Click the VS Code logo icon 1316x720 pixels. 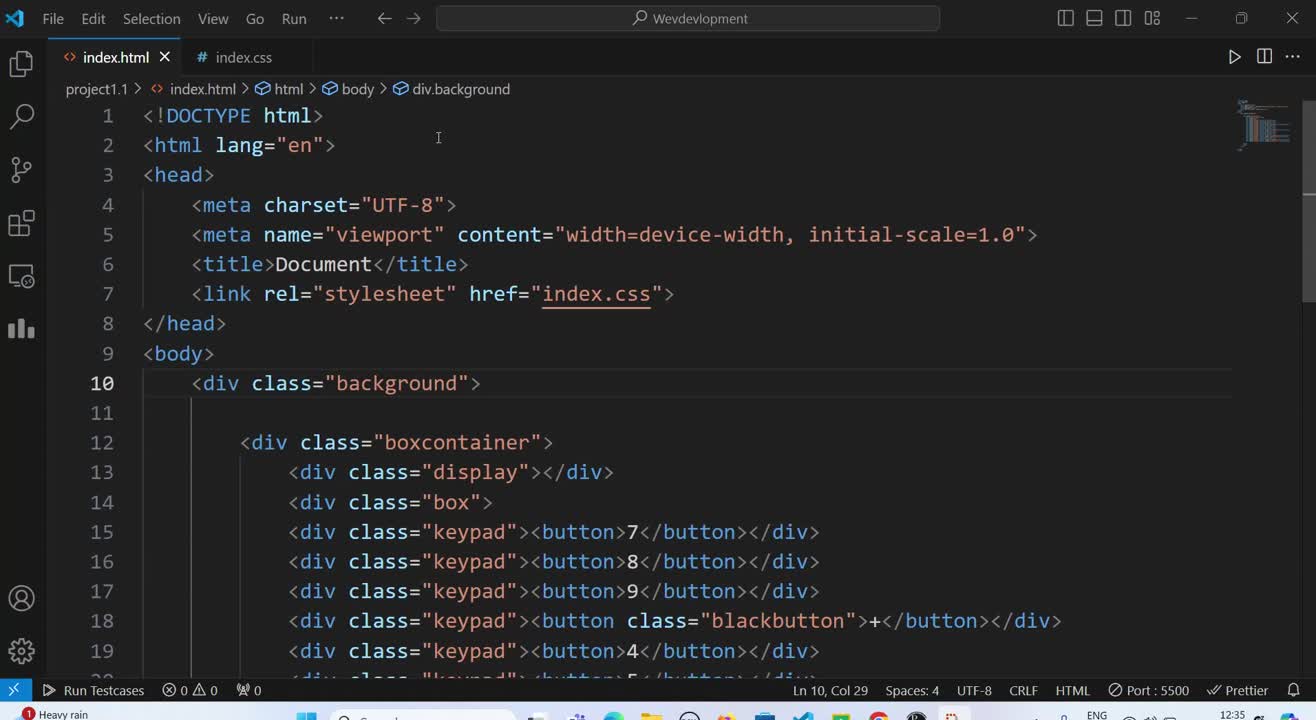coord(15,18)
